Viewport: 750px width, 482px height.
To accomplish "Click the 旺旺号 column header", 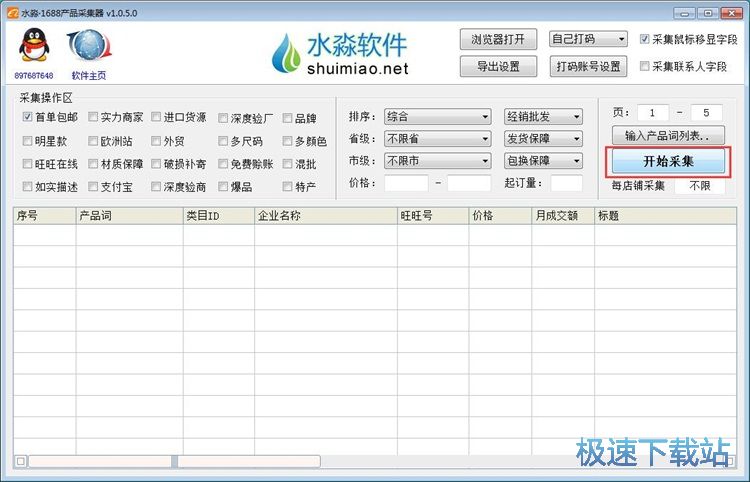I will coord(433,216).
